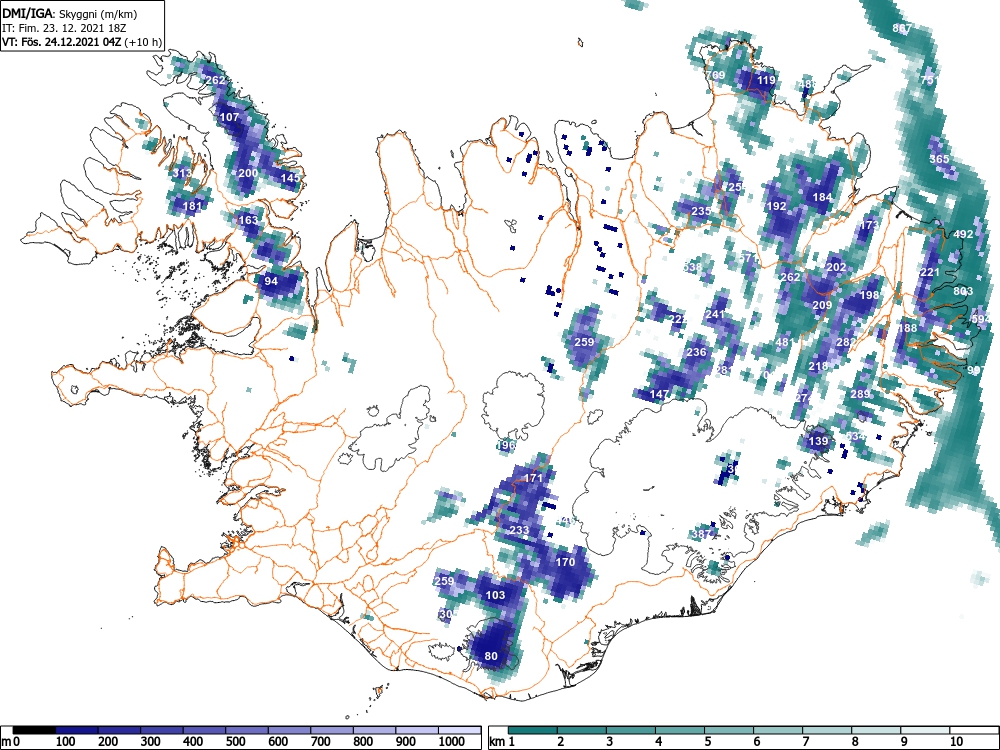Click the 209 visibility value on the map
Viewport: 1000px width, 750px height.
click(822, 305)
